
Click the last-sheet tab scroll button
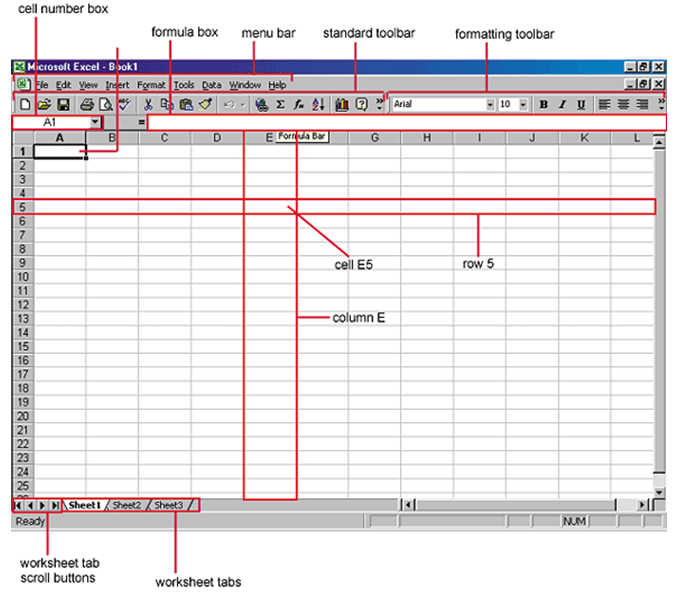click(x=55, y=505)
